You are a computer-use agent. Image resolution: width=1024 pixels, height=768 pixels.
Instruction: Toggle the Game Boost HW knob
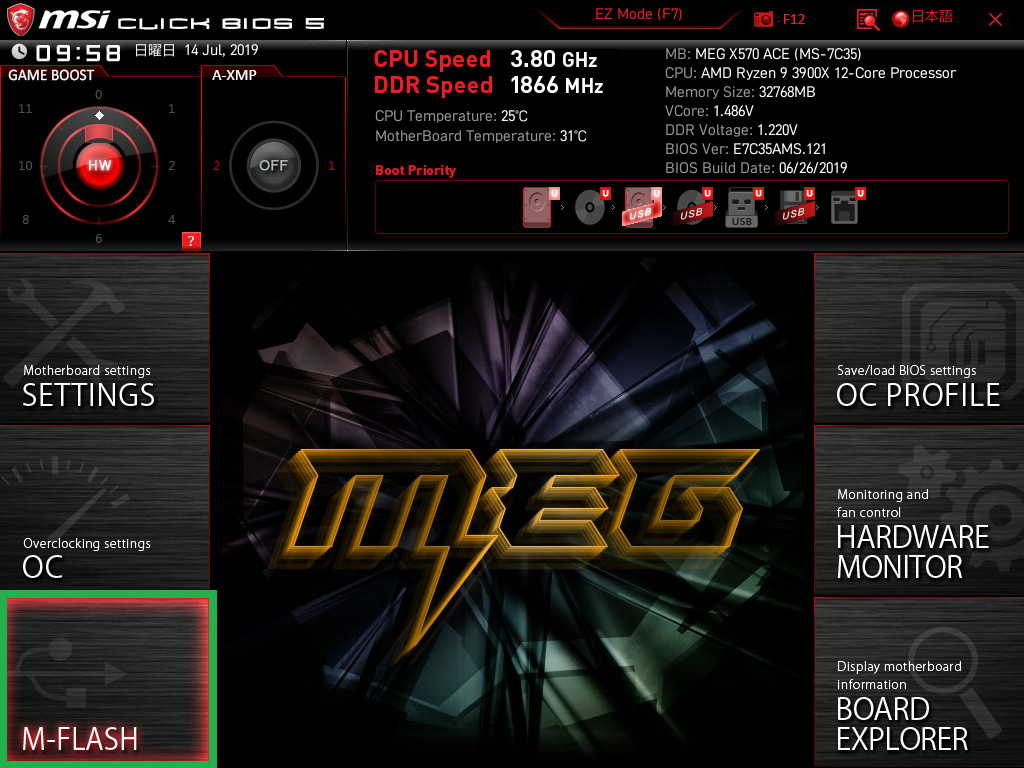[x=99, y=165]
